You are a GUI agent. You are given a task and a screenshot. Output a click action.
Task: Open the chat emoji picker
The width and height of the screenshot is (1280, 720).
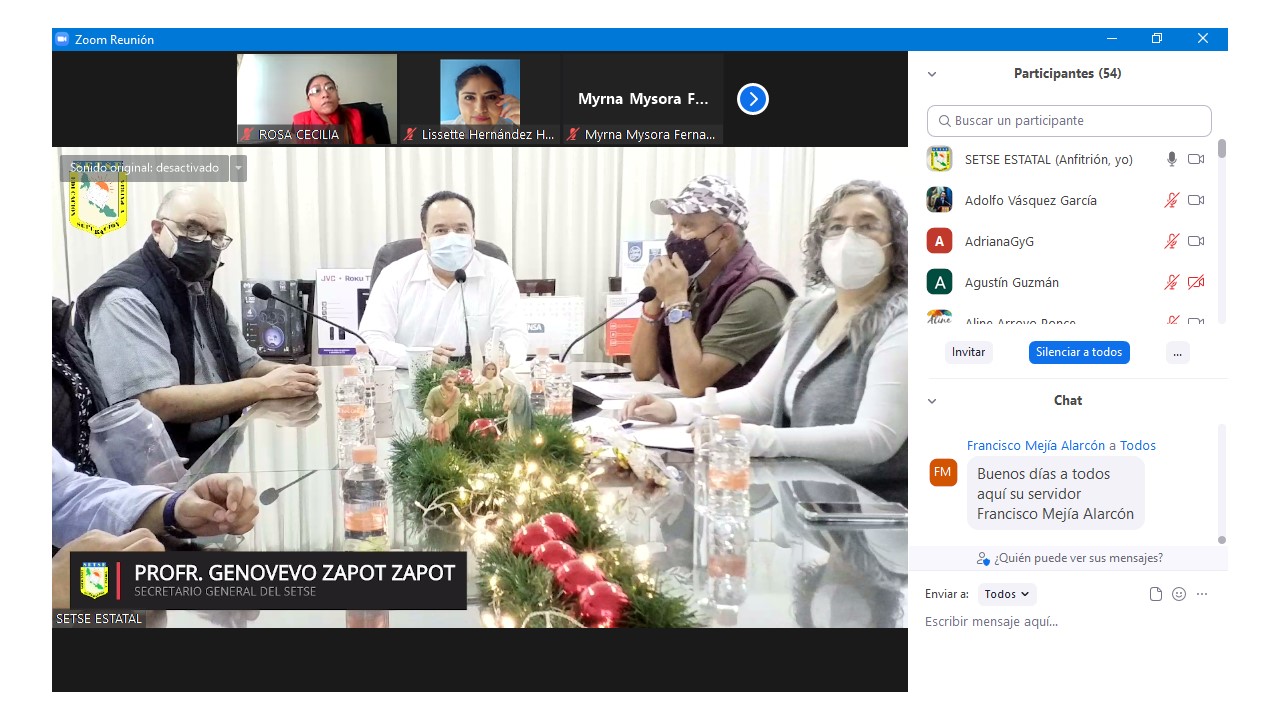(1179, 594)
